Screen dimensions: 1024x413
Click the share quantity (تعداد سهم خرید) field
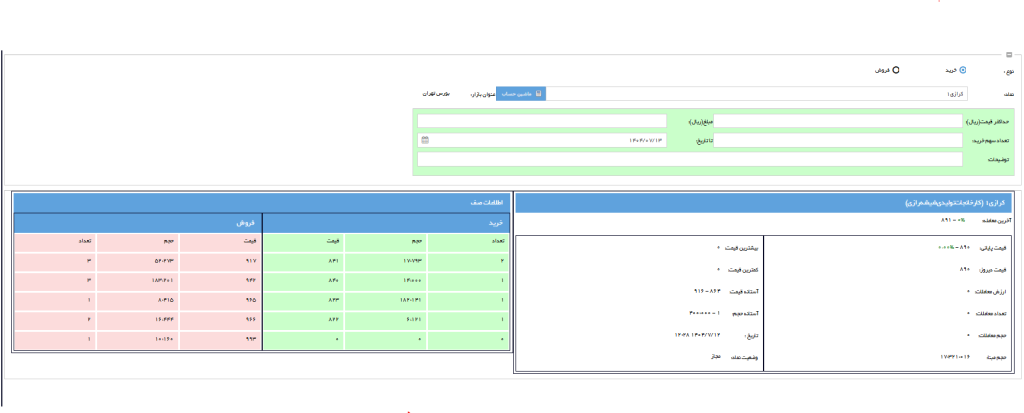point(840,140)
